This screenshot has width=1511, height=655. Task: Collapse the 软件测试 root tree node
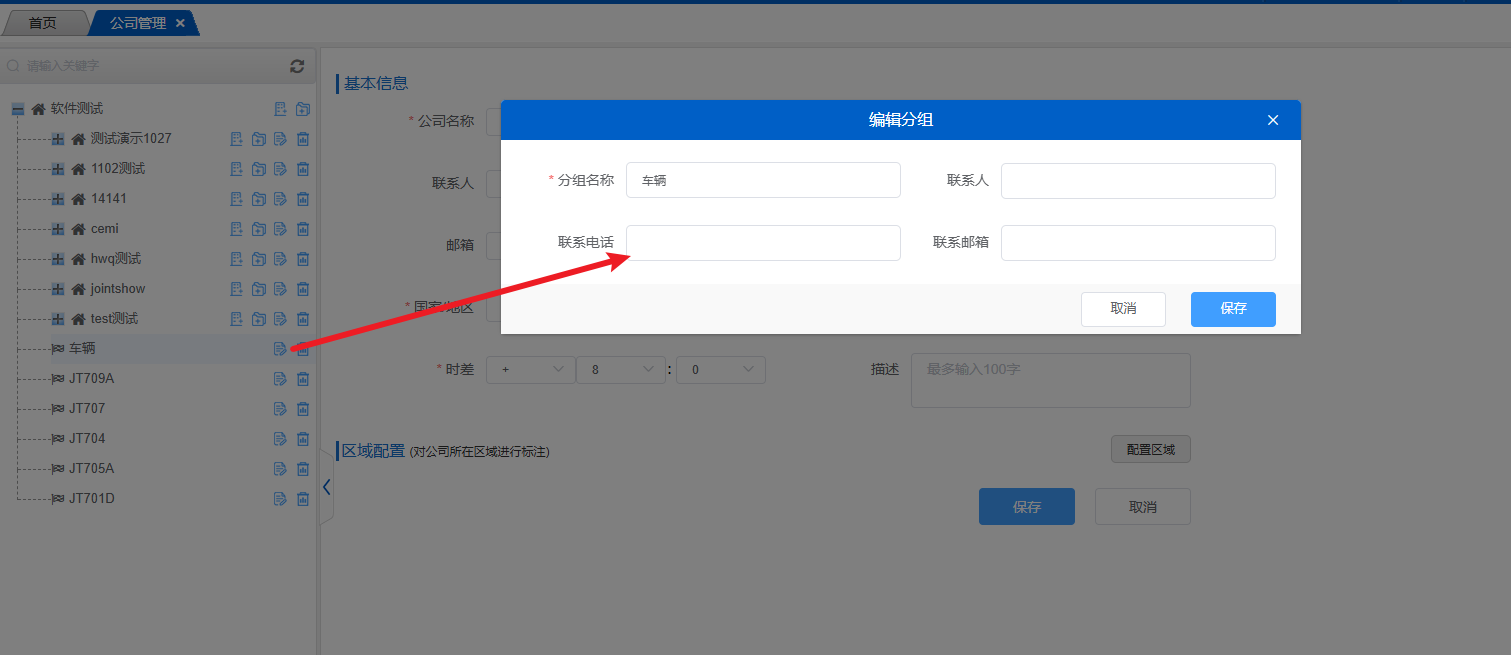(x=17, y=109)
